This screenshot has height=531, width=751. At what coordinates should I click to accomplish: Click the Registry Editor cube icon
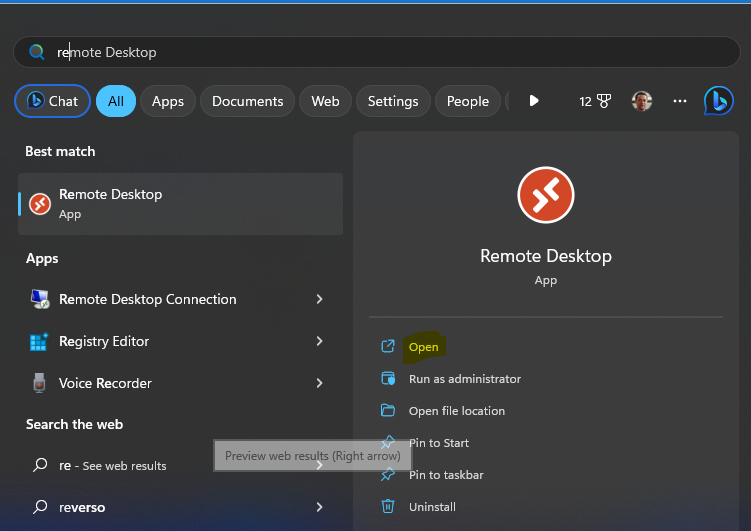(x=39, y=341)
